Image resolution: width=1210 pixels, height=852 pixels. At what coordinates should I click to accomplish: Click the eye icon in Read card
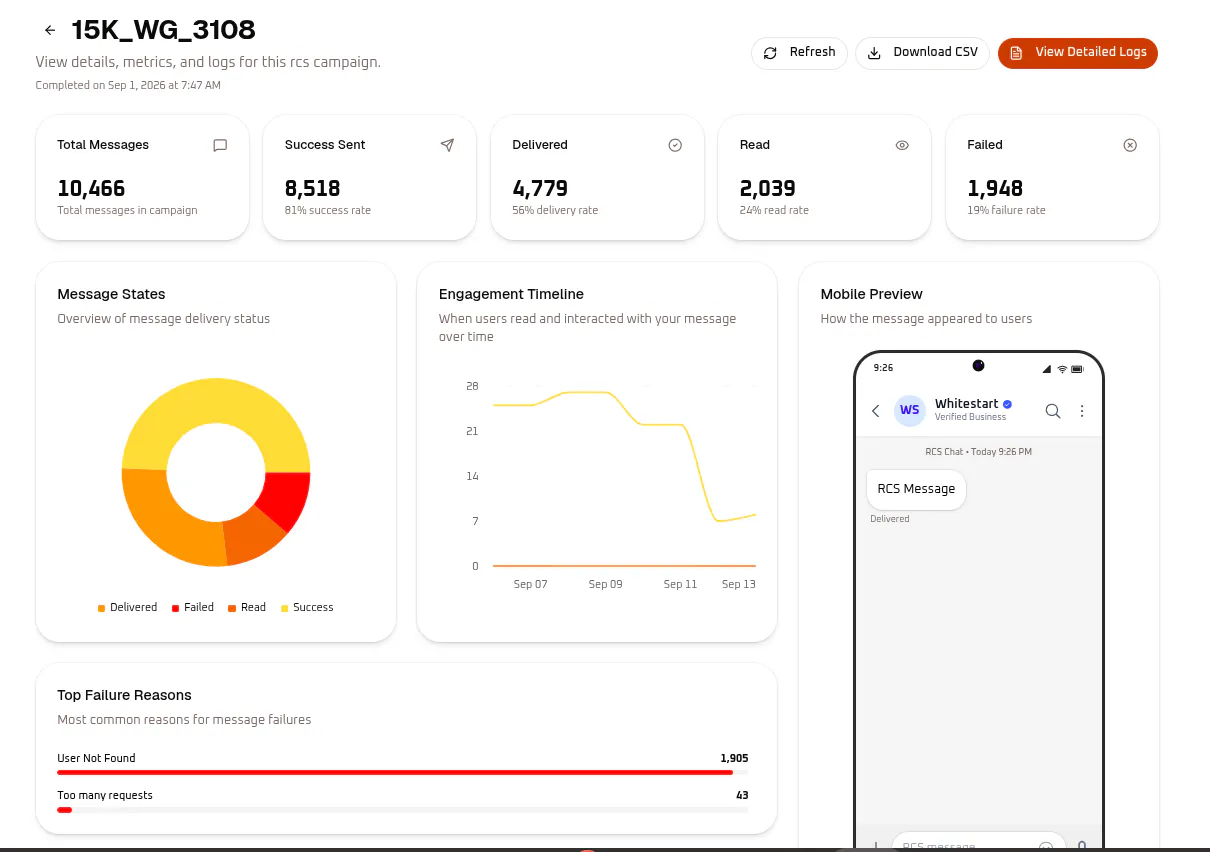(902, 145)
